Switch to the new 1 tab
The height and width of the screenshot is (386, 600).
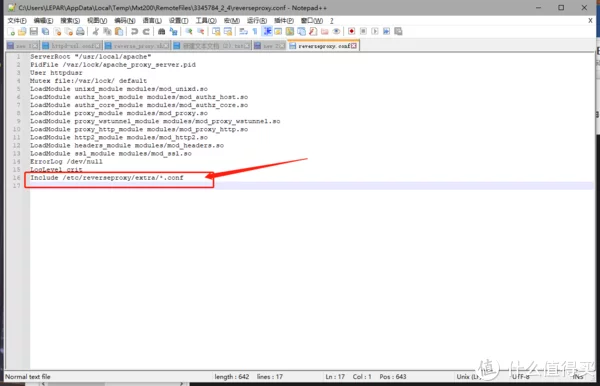pyautogui.click(x=23, y=46)
